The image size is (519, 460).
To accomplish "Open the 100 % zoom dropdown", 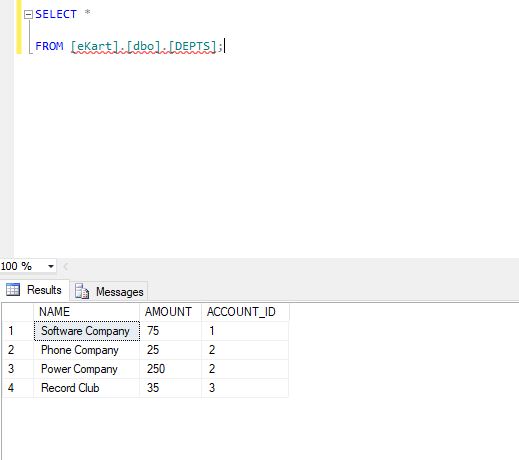I will [x=51, y=266].
